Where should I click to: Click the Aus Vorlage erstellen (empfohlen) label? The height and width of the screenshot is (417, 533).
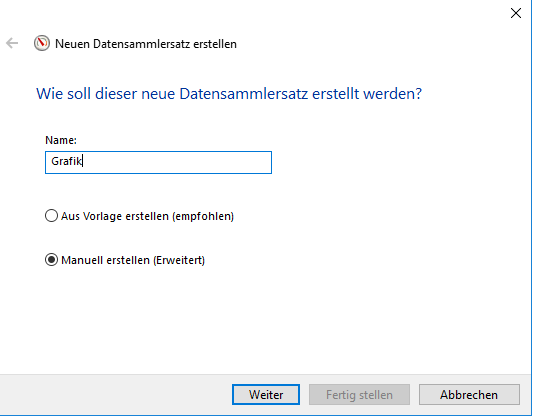(148, 216)
